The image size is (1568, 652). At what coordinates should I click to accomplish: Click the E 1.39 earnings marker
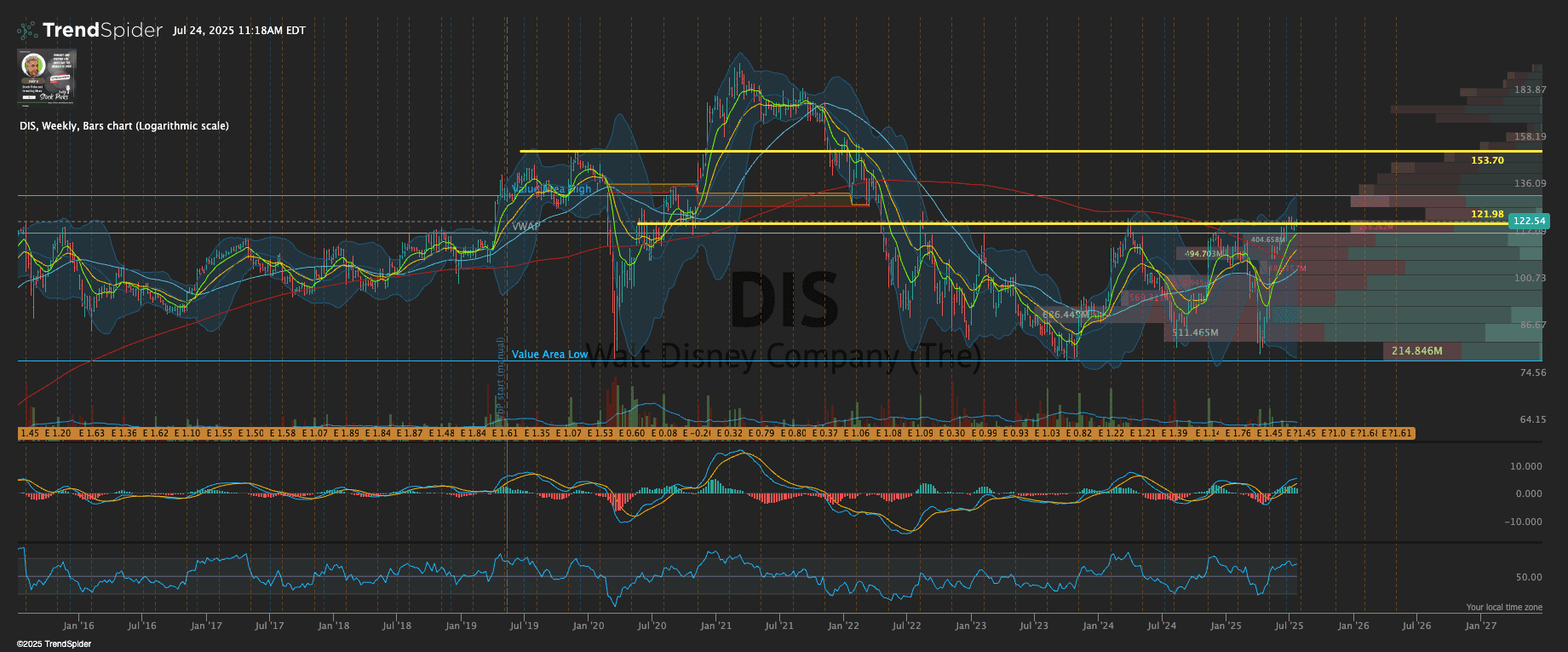pos(1175,433)
